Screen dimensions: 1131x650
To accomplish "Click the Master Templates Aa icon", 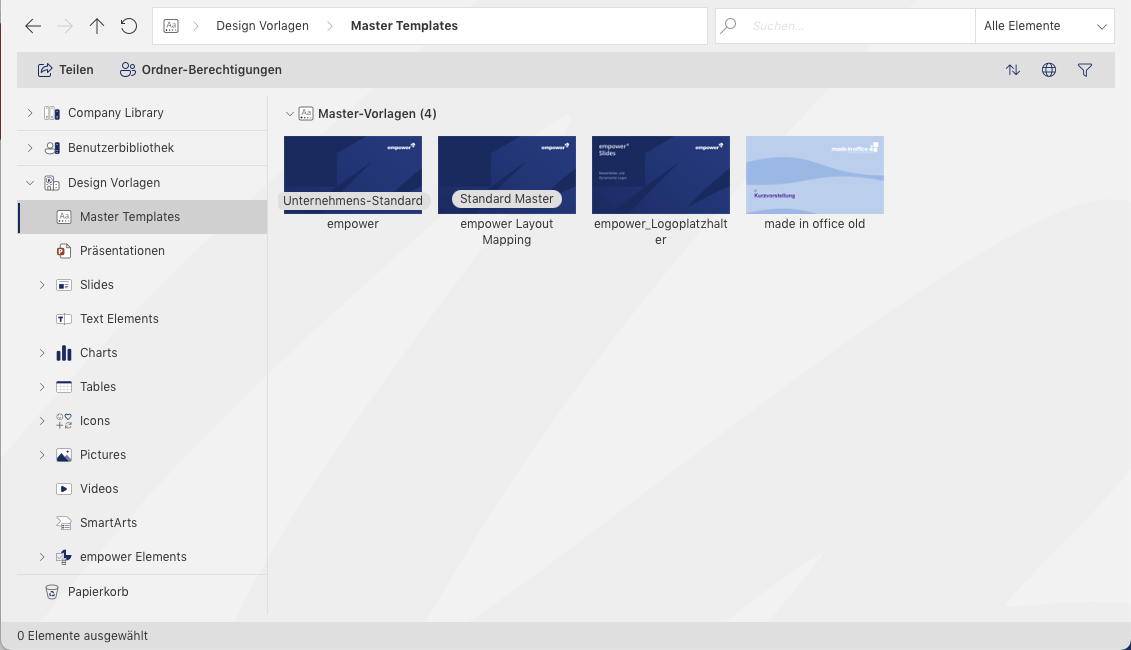I will (x=63, y=217).
